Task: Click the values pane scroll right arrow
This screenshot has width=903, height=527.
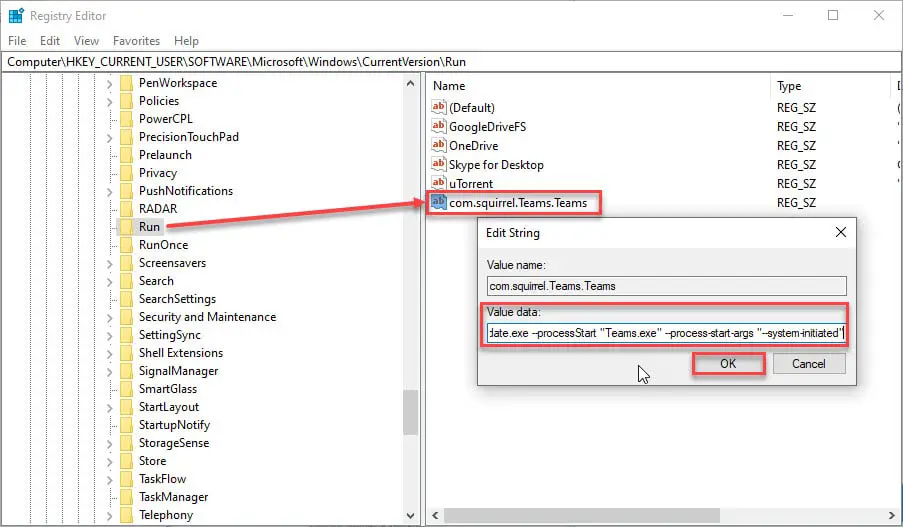Action: 892,515
